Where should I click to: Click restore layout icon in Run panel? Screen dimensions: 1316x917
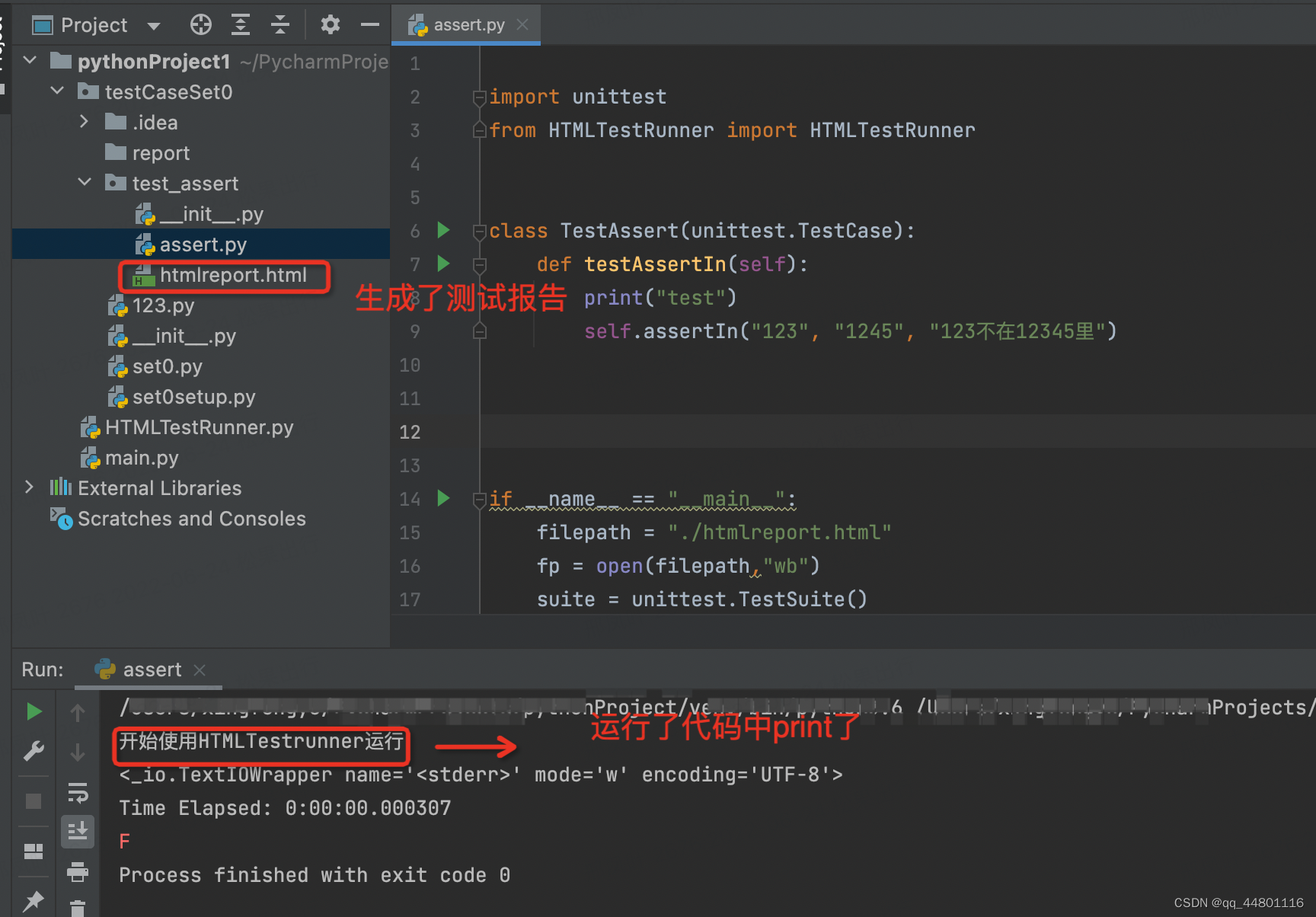[x=34, y=851]
